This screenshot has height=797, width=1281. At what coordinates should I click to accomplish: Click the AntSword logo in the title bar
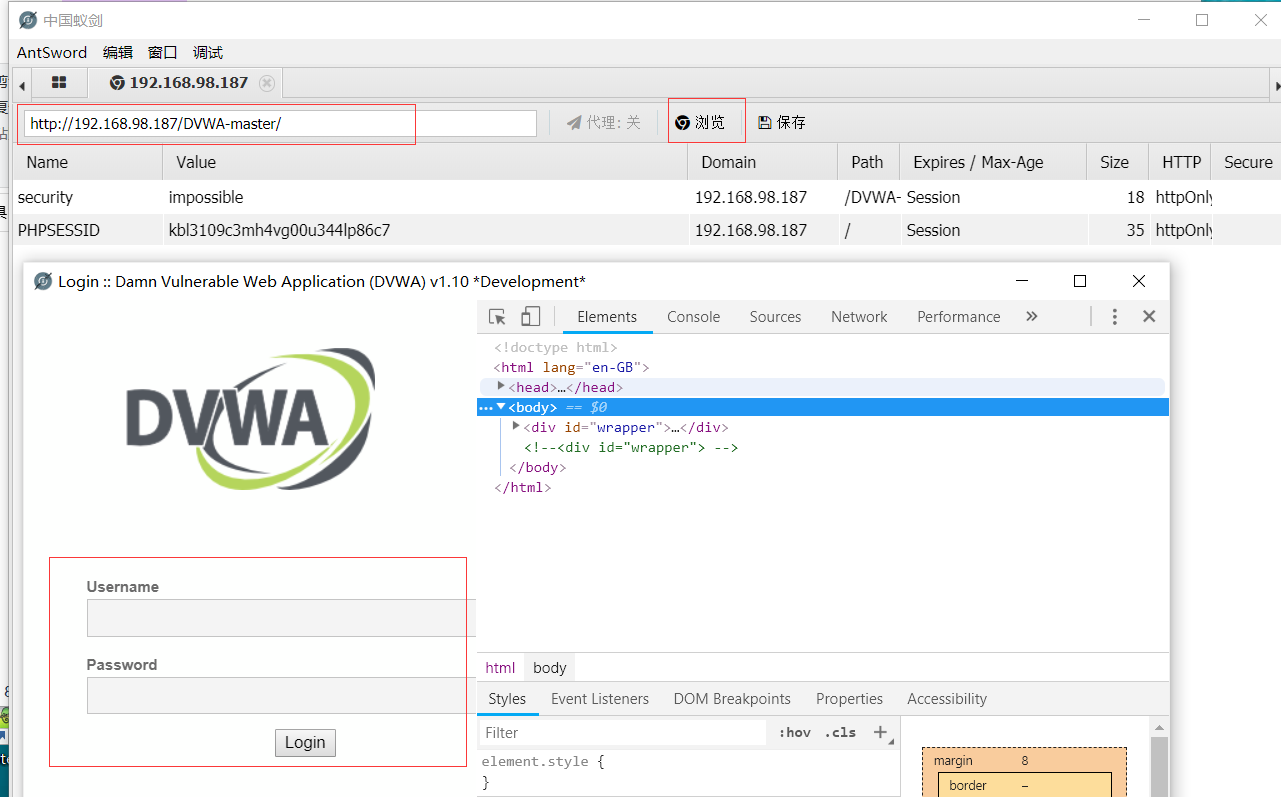pos(27,19)
